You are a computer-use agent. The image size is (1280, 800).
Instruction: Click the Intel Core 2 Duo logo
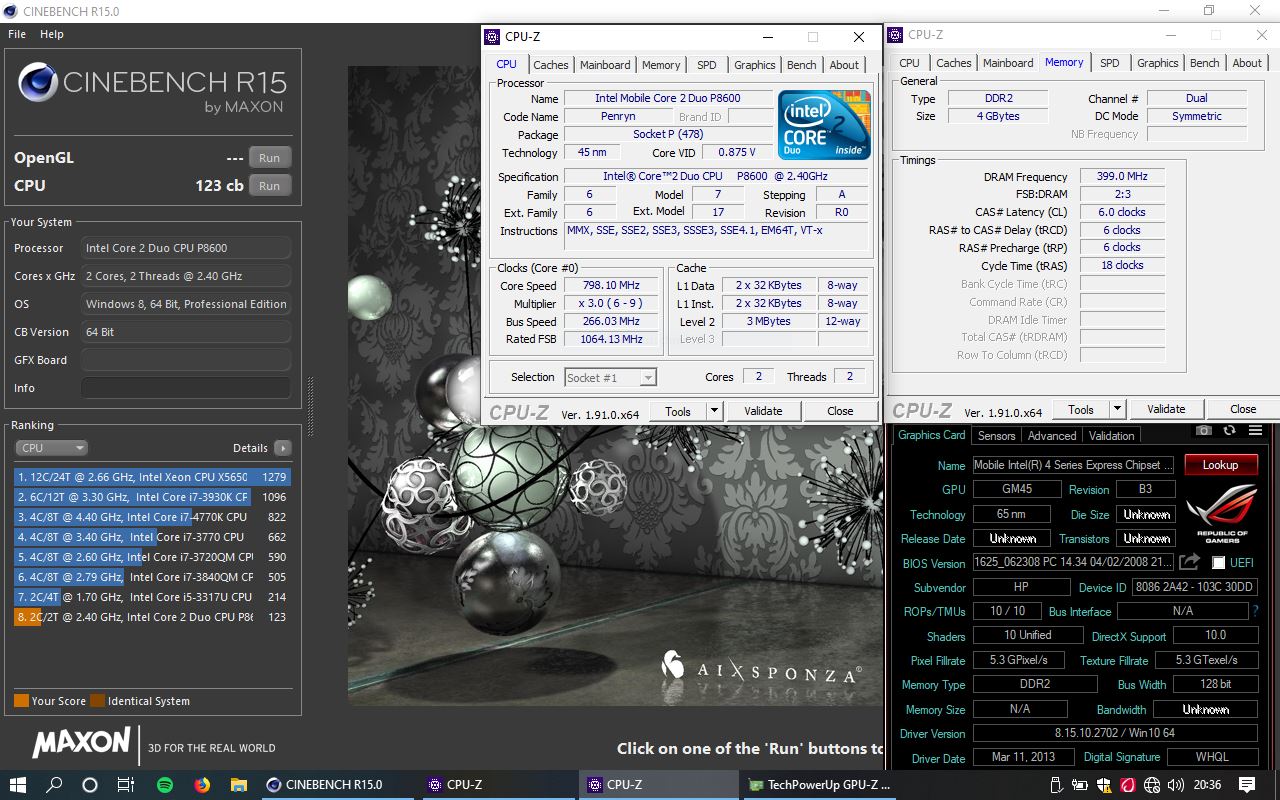[x=824, y=124]
